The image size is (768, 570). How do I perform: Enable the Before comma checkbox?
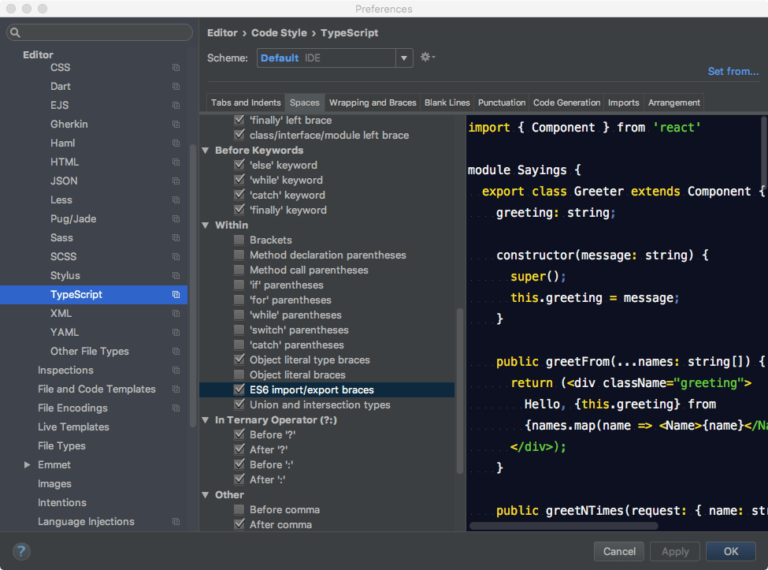(x=239, y=509)
